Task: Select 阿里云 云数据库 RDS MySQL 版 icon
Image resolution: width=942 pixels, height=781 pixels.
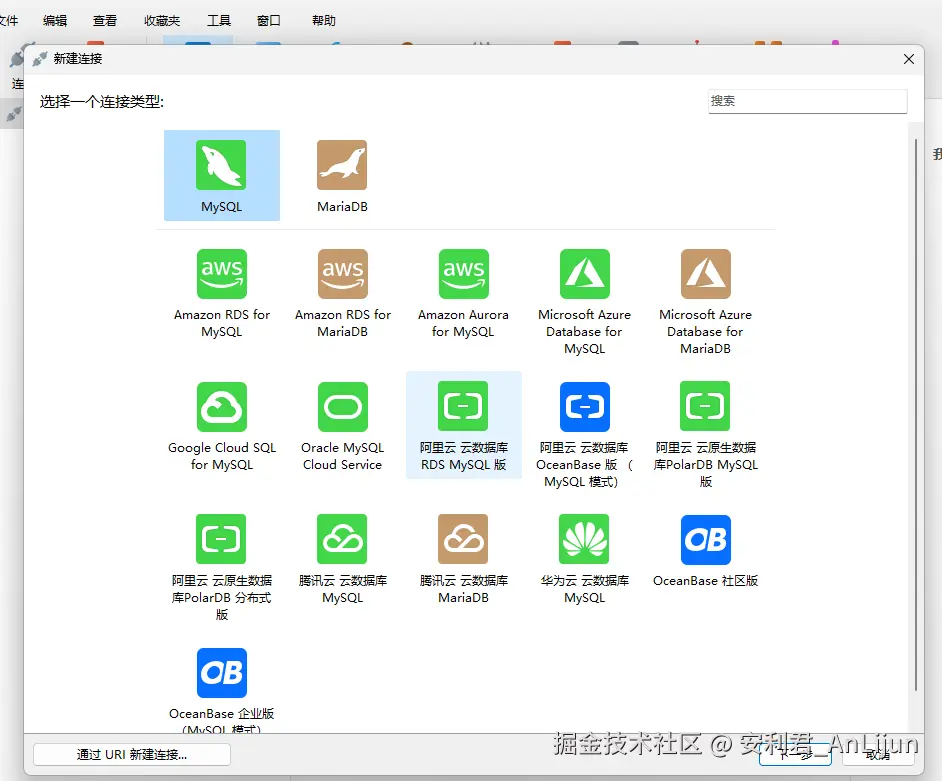Action: [463, 406]
